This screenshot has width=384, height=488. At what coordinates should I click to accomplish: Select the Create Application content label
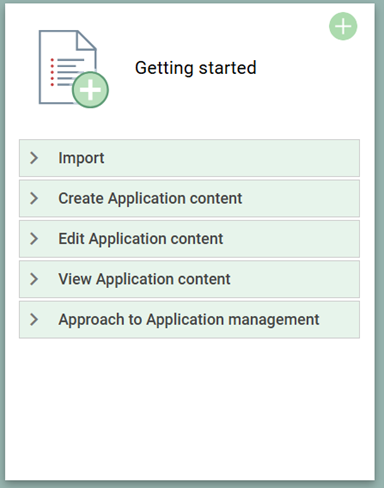(x=150, y=199)
